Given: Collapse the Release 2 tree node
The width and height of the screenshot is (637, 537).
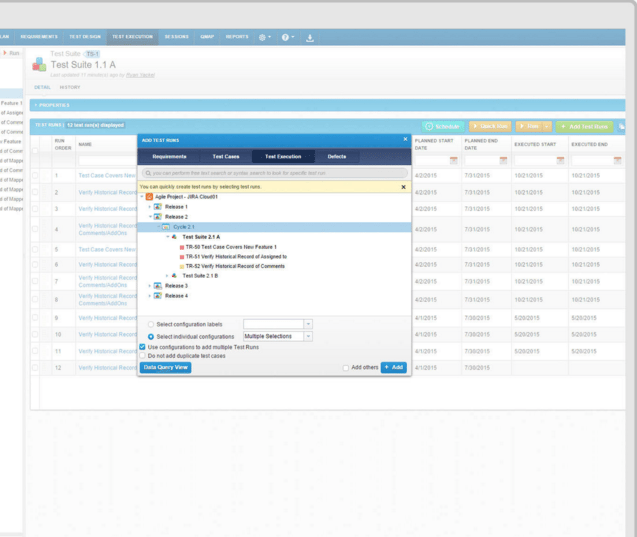Looking at the screenshot, I should click(x=150, y=217).
